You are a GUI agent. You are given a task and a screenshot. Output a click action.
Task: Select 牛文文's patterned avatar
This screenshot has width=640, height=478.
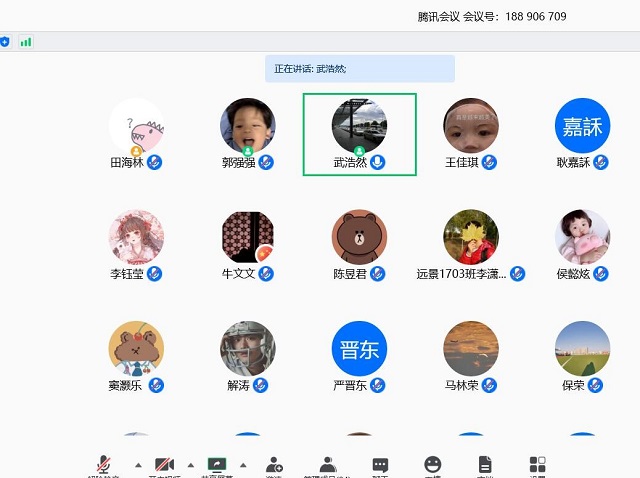click(x=248, y=237)
